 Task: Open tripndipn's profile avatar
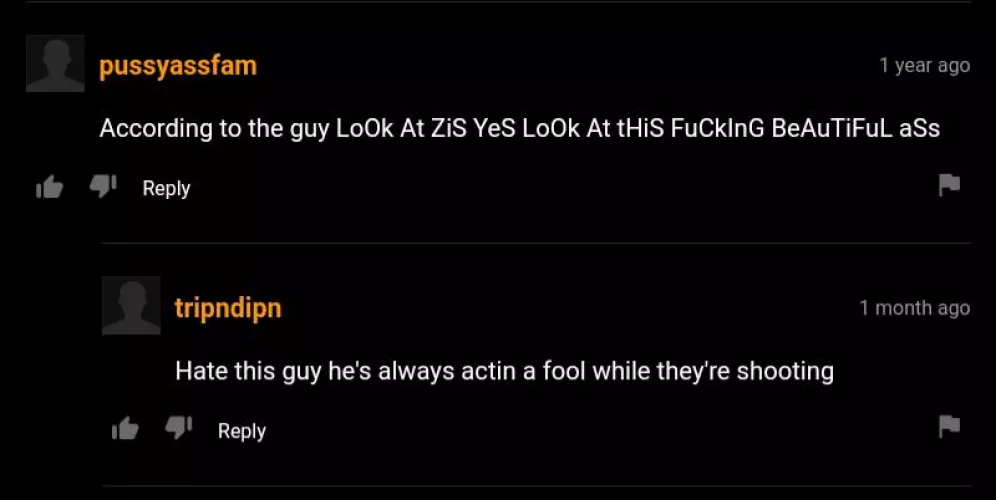[x=131, y=306]
